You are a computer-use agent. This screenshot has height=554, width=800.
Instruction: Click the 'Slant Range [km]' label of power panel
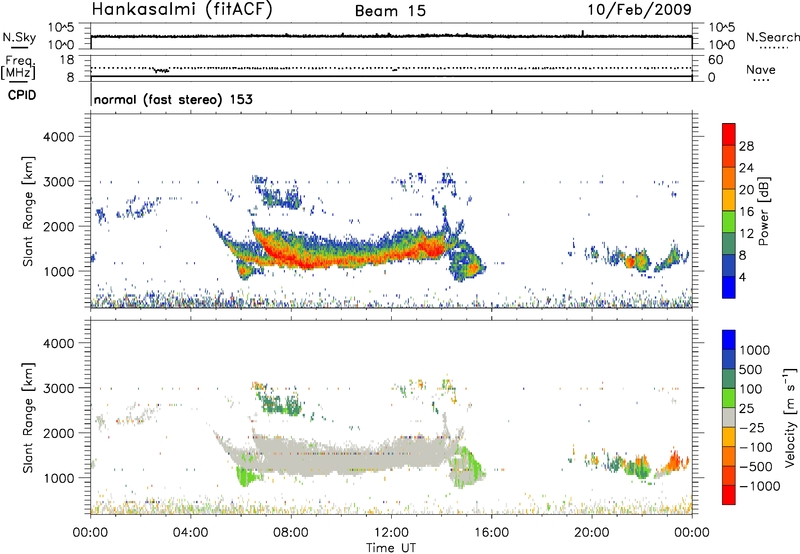click(x=29, y=211)
